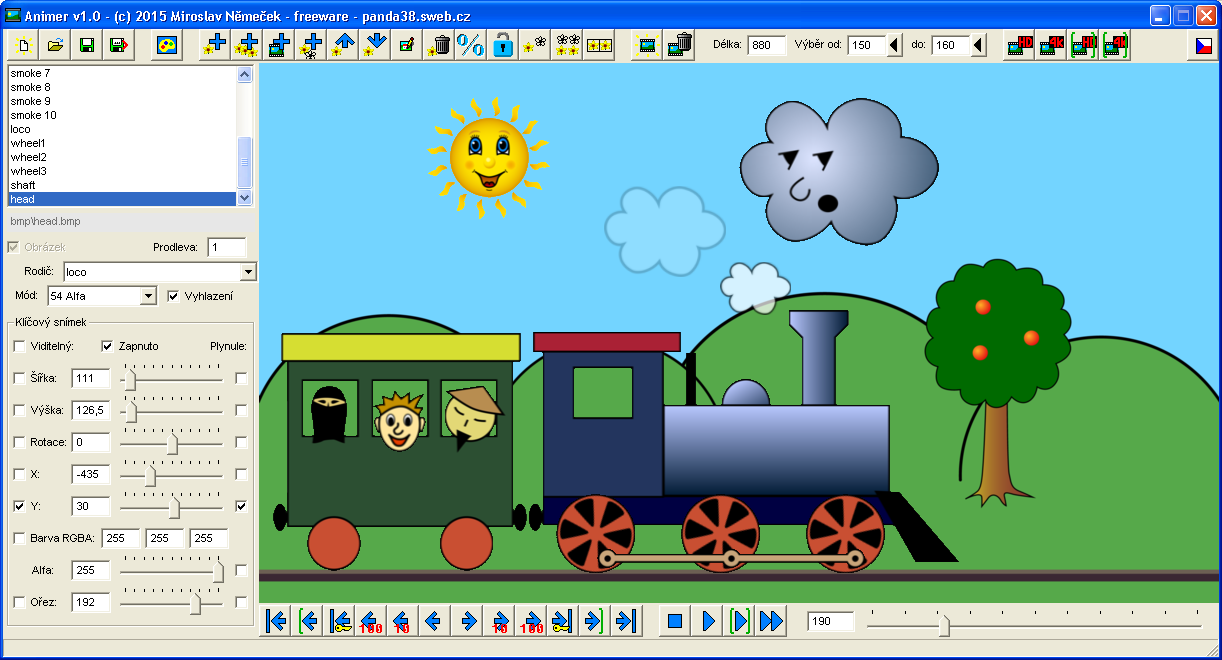Click arrow button beside Výběr od field
This screenshot has height=660, width=1222.
click(895, 45)
